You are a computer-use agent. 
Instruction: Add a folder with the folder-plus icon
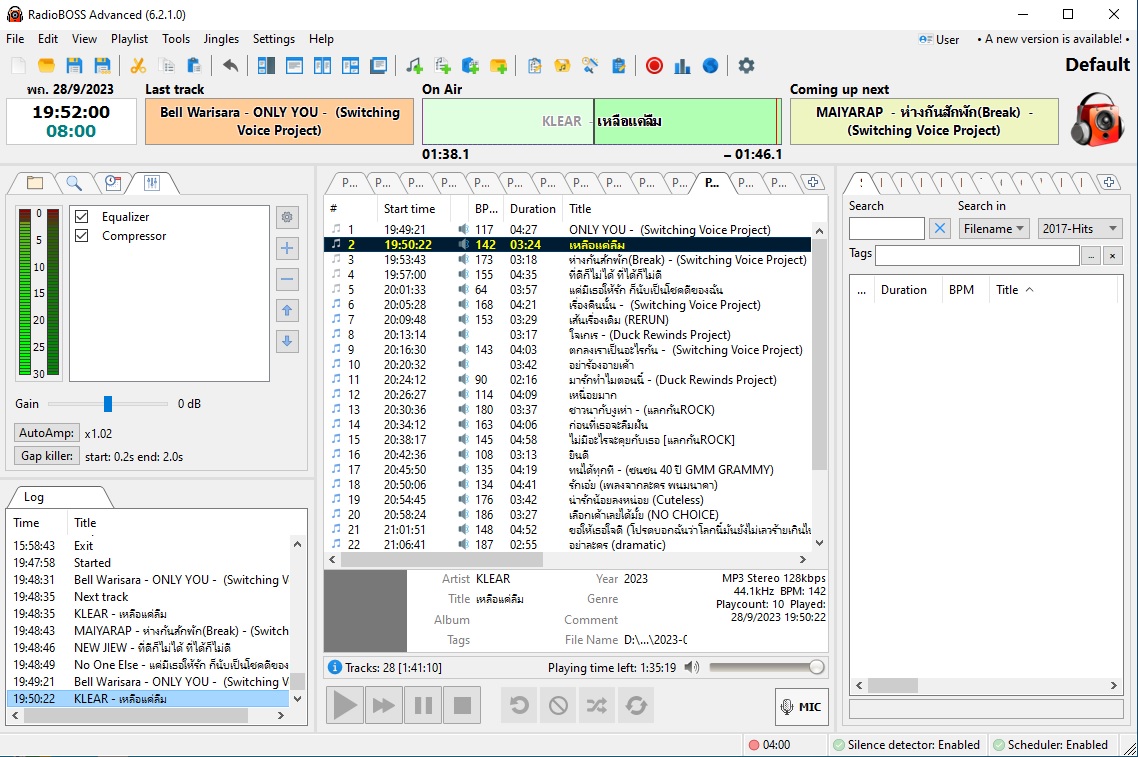(499, 66)
